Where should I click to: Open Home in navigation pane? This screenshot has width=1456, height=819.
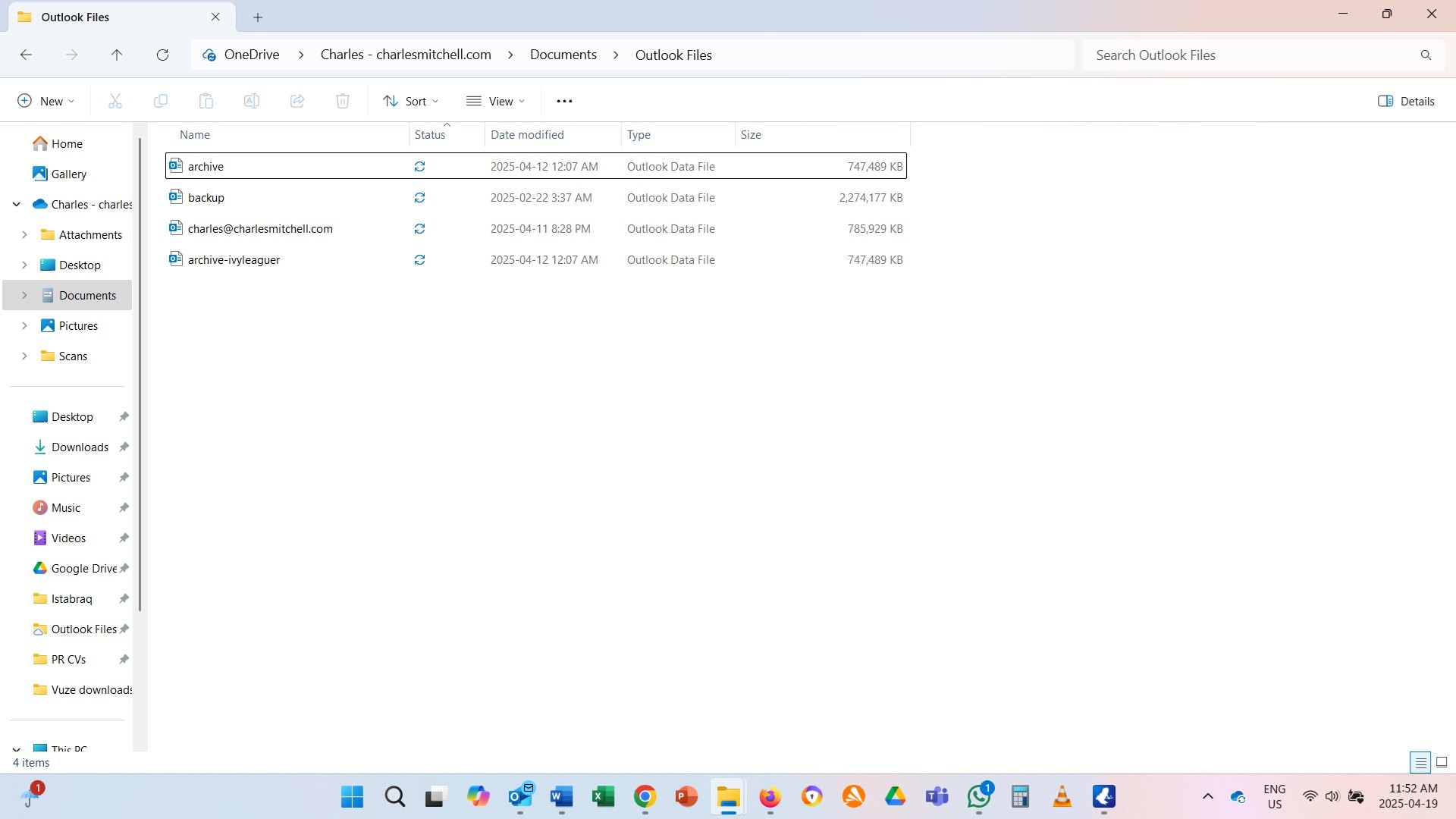(67, 143)
